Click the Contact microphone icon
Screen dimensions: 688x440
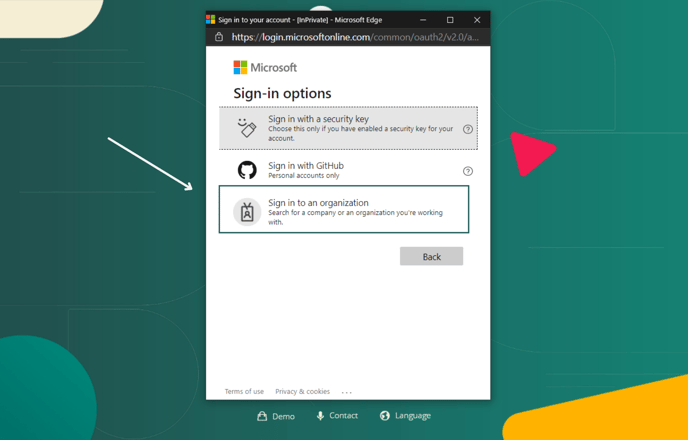point(320,416)
